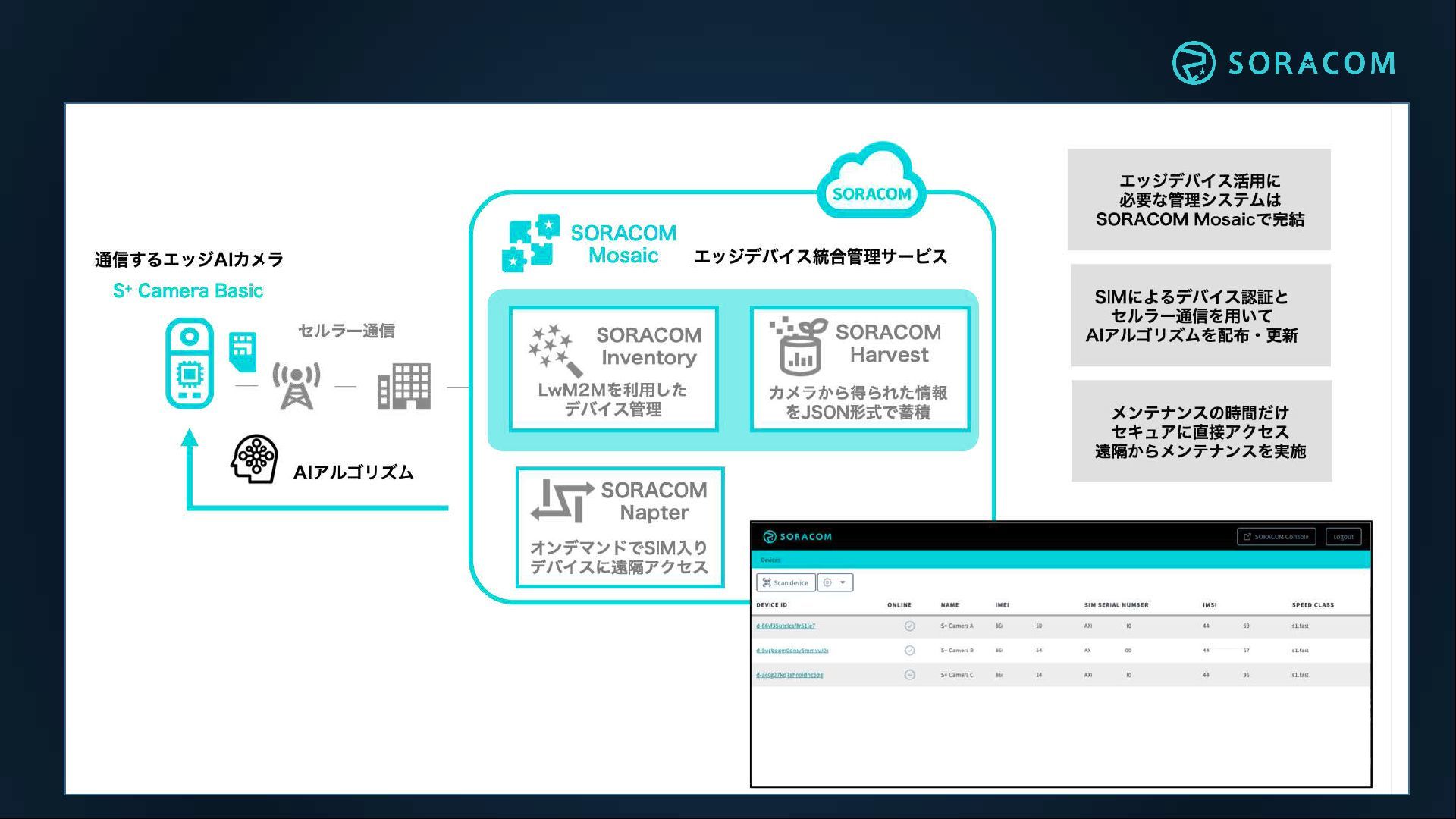
Task: Click the SORACOM Napter box
Action: [620, 528]
